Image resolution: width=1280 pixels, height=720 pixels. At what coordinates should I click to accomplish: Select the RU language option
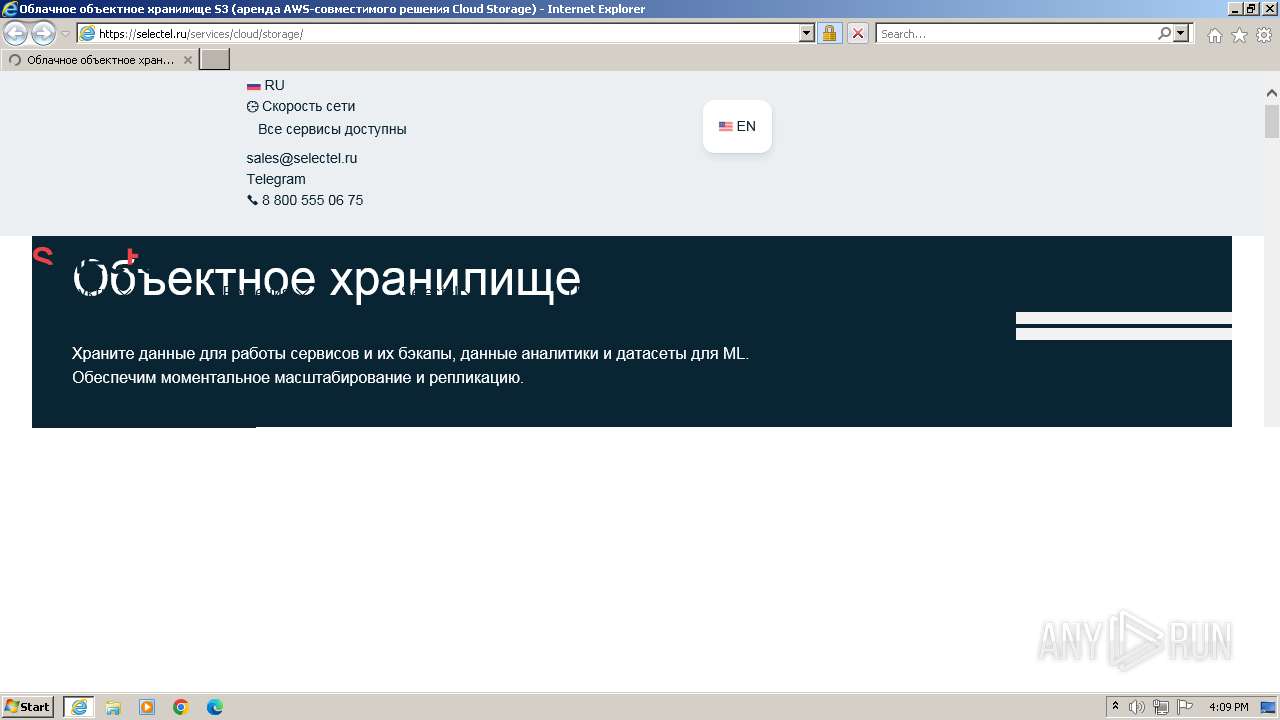(266, 85)
